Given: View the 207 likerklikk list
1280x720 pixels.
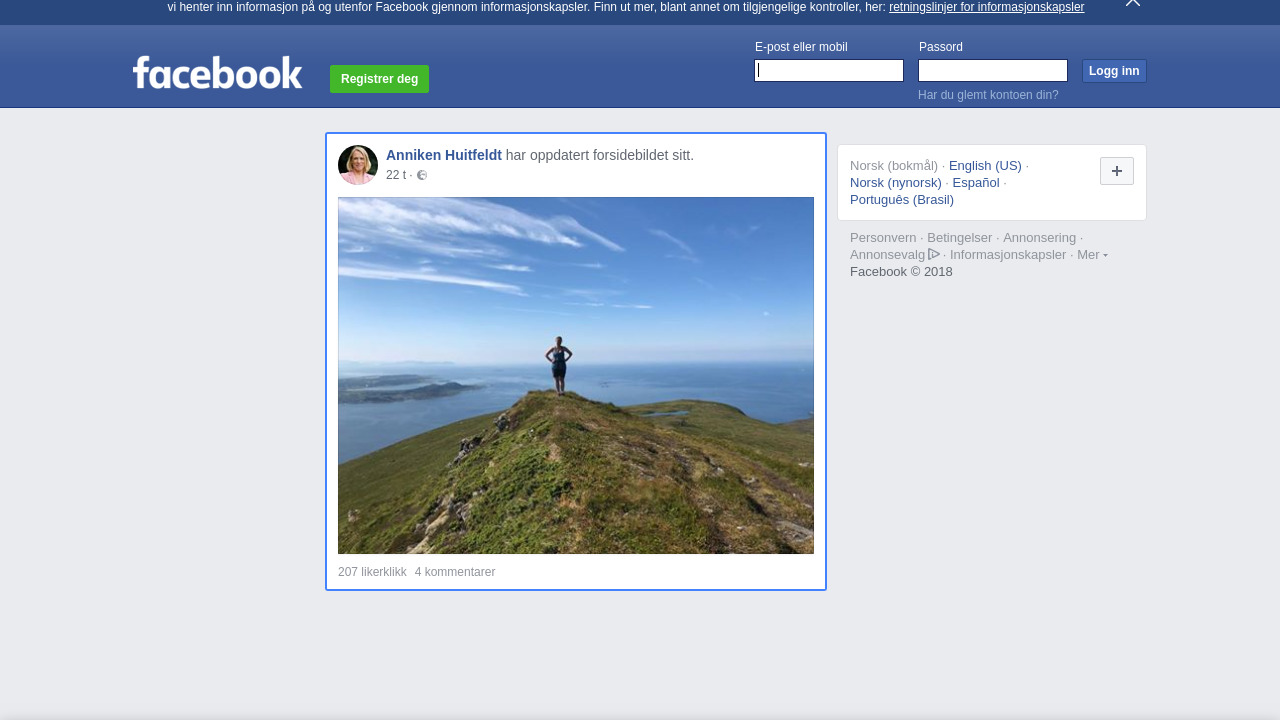Looking at the screenshot, I should click(x=372, y=572).
